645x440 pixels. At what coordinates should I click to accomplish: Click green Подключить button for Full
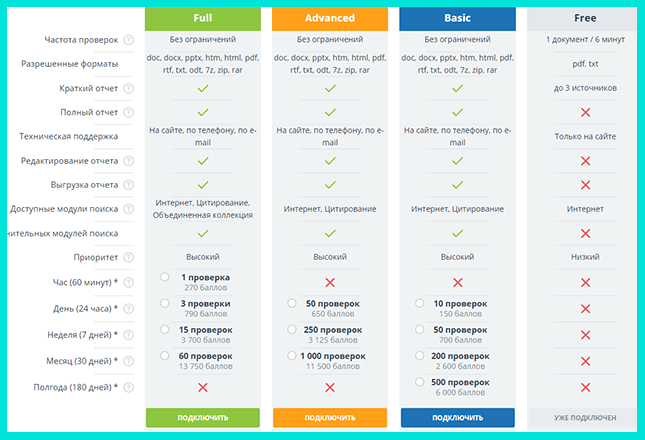click(x=203, y=417)
